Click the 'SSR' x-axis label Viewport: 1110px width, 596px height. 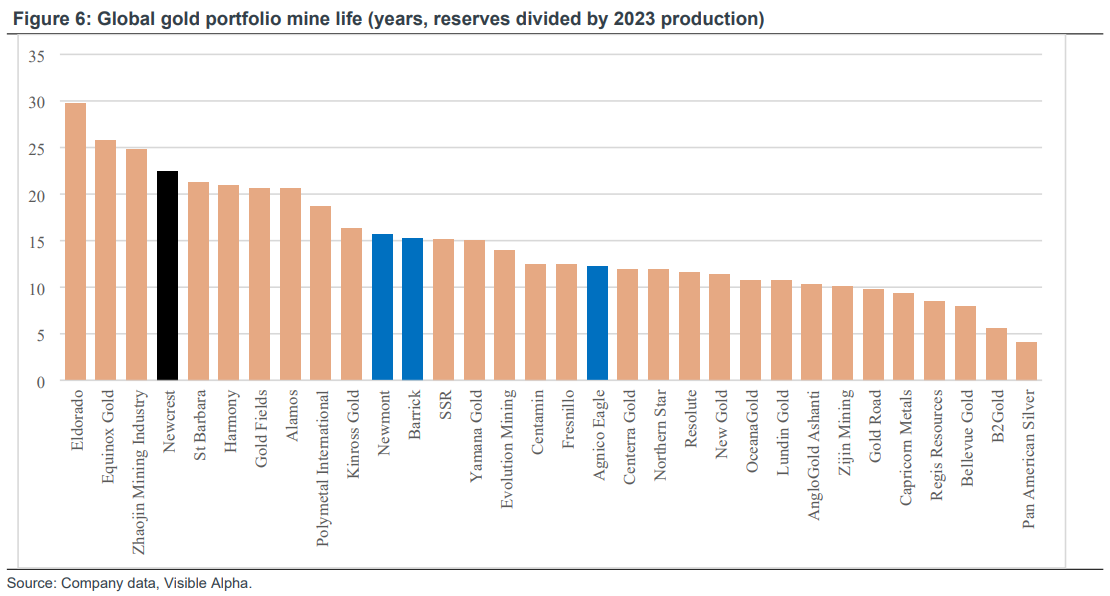pos(445,405)
